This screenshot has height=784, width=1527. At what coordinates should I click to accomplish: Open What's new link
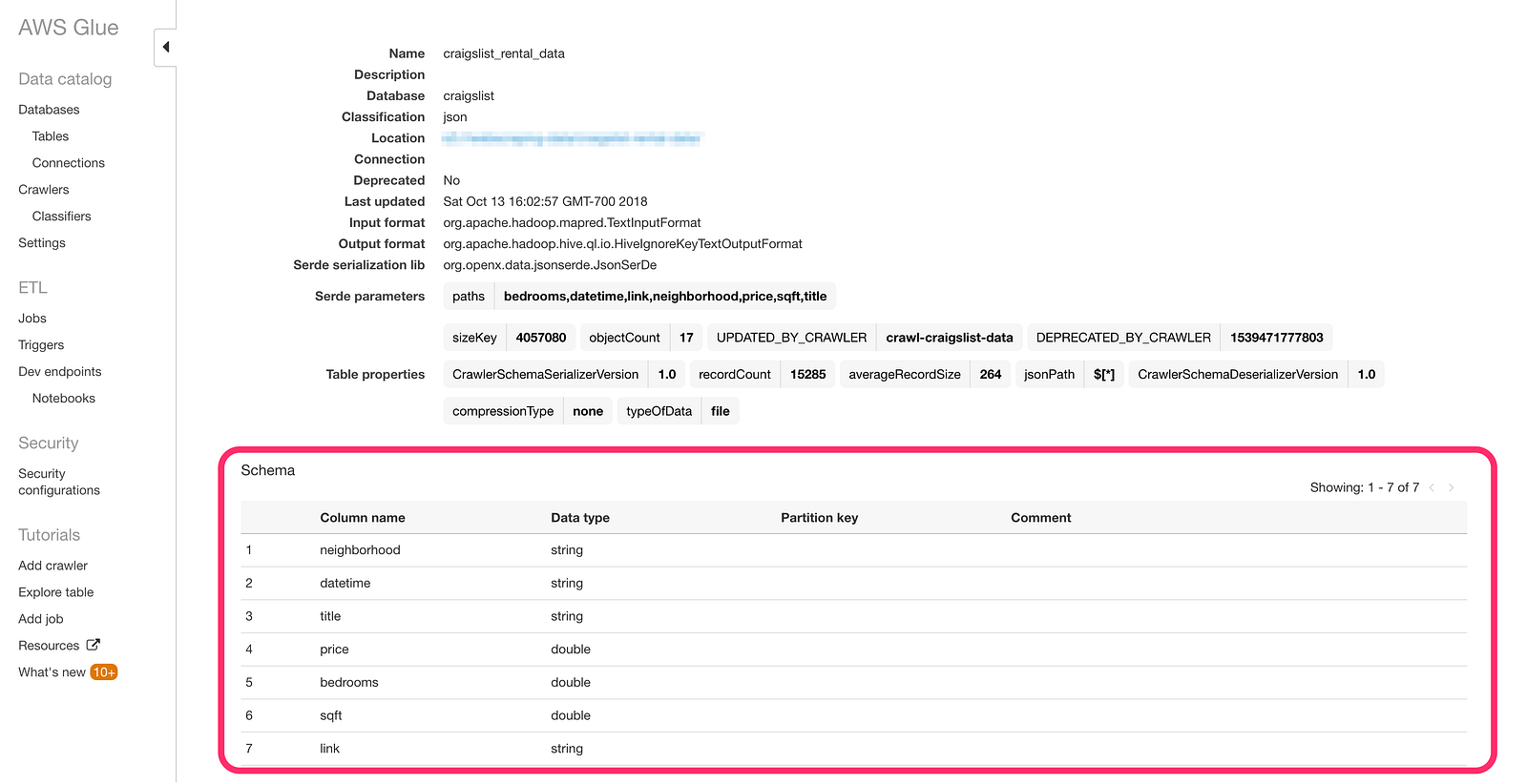pos(52,672)
